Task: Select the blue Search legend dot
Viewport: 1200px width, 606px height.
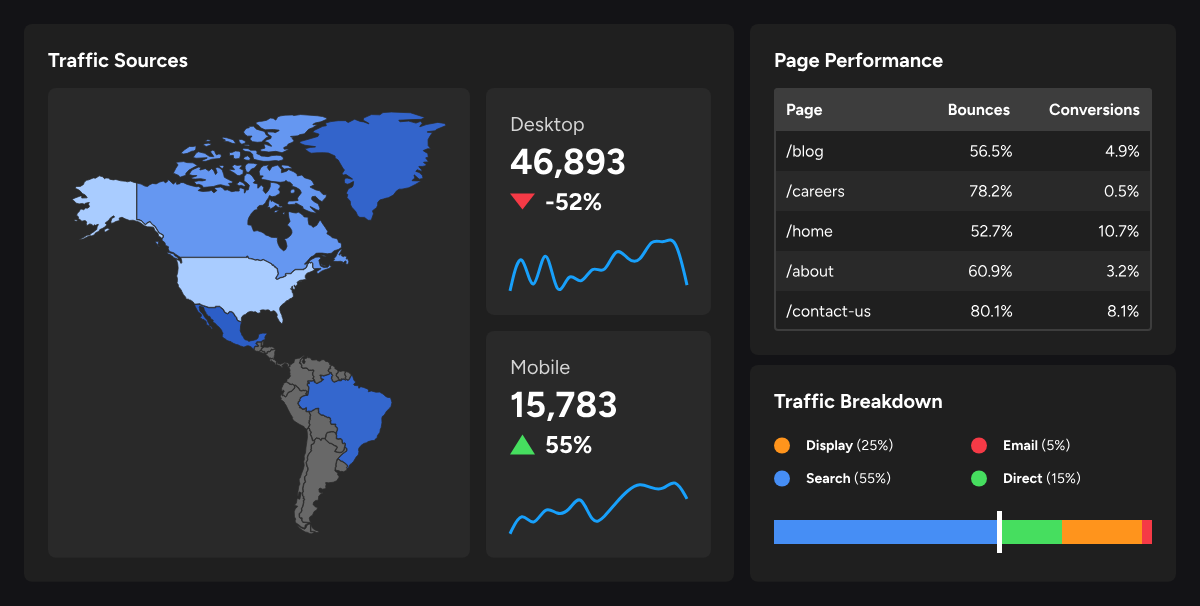Action: click(x=784, y=478)
